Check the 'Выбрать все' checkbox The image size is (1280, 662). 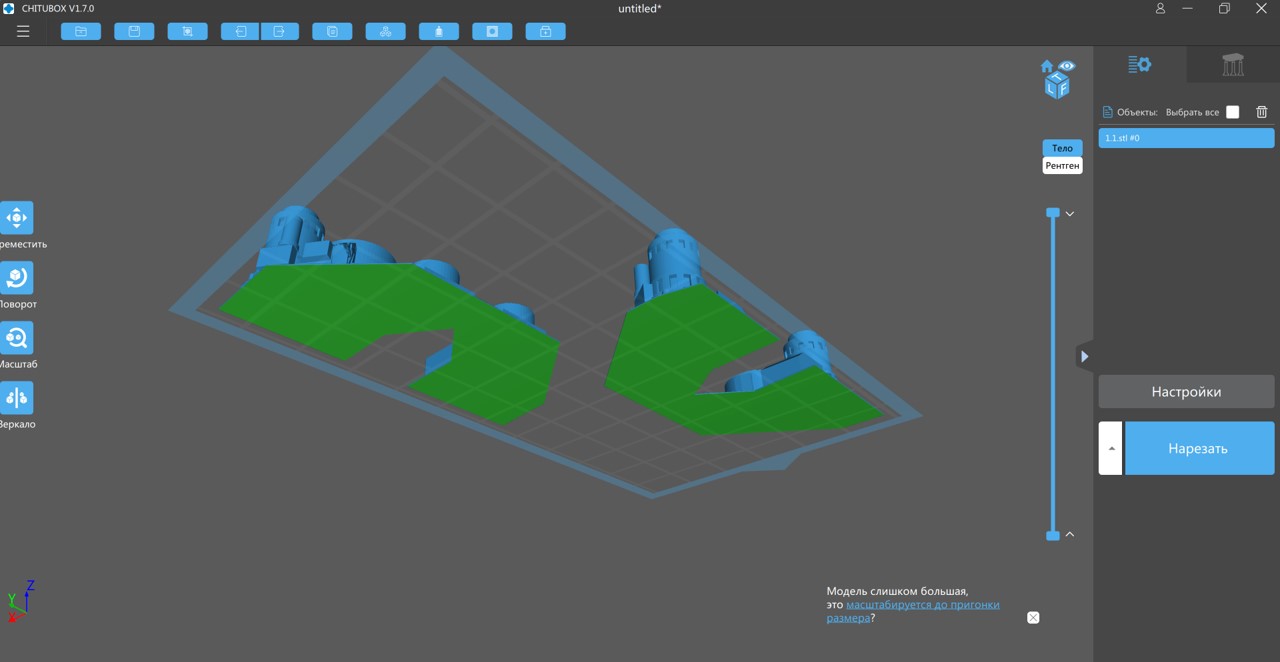pyautogui.click(x=1232, y=112)
